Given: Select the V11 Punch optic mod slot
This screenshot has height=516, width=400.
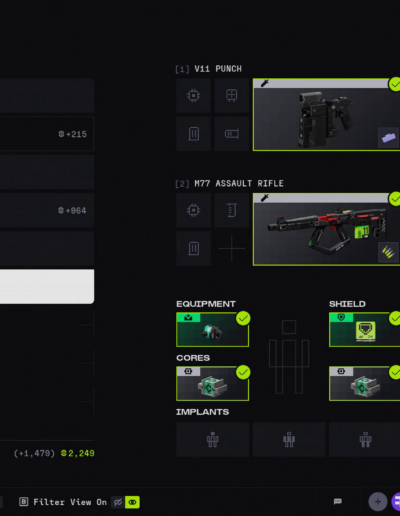Looking at the screenshot, I should tap(232, 96).
